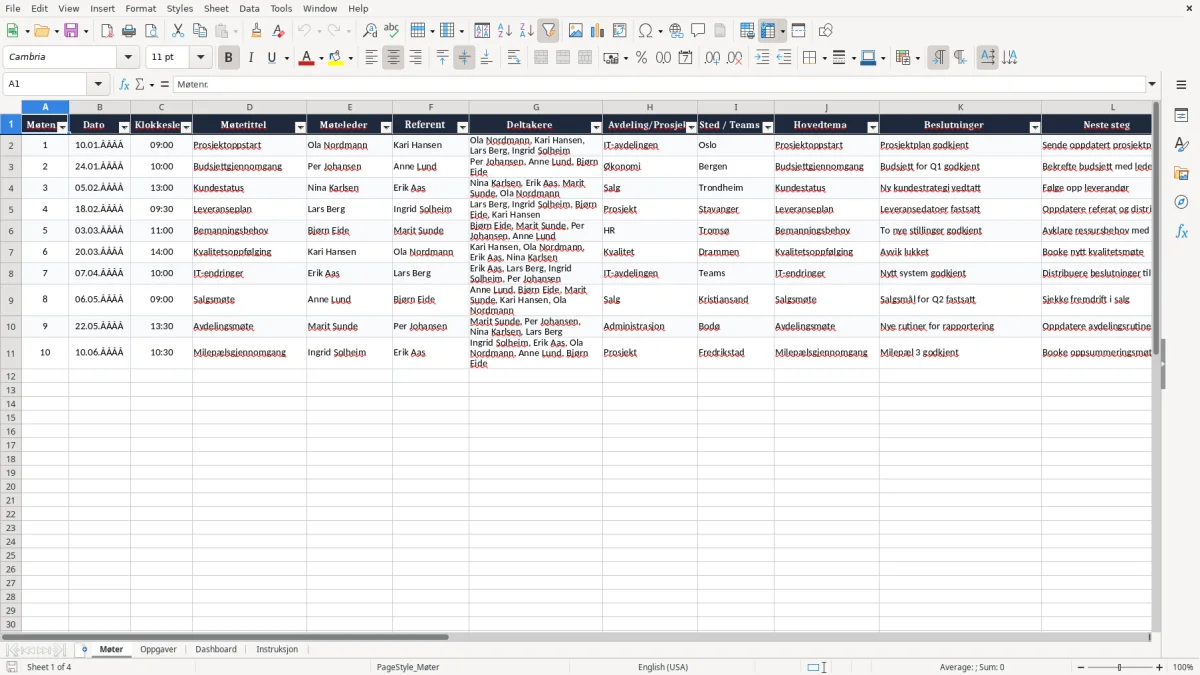Viewport: 1200px width, 675px height.
Task: Click English (USA) language in status bar
Action: coord(663,667)
